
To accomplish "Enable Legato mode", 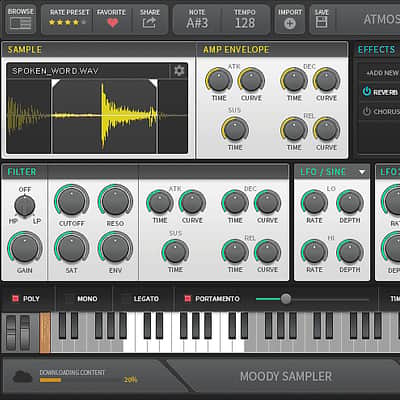I will point(125,299).
